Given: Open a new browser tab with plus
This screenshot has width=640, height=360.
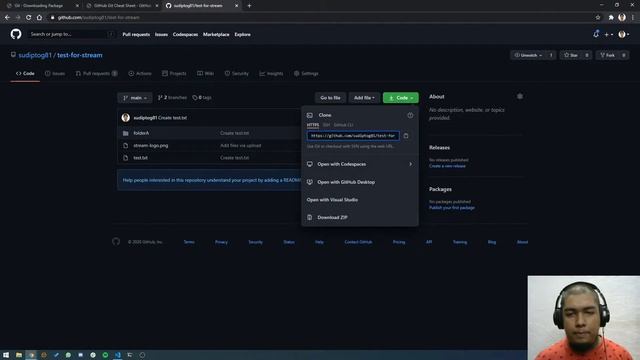Looking at the screenshot, I should click(249, 6).
